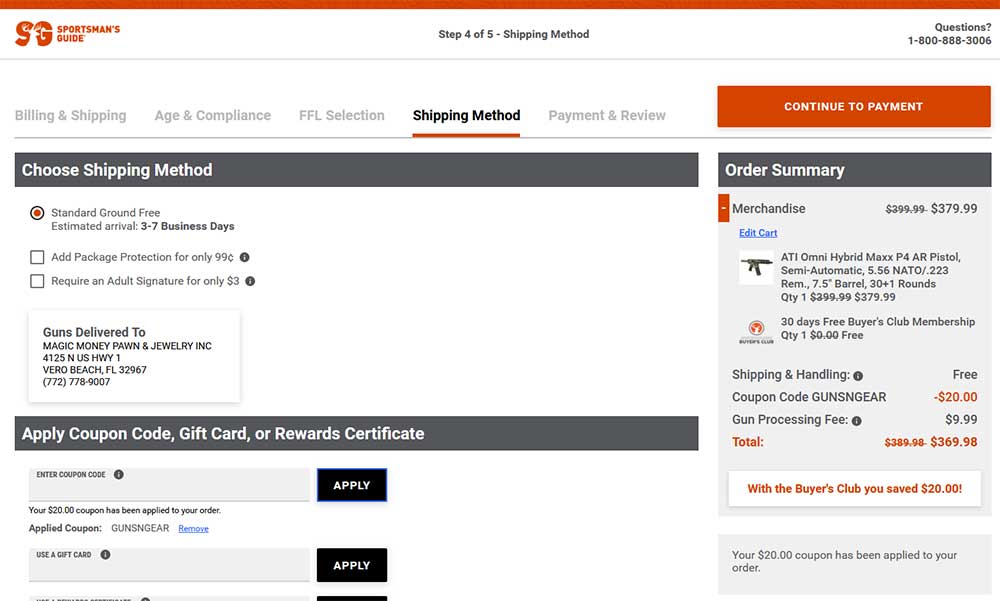The width and height of the screenshot is (1000, 601).
Task: Apply the entered coupon code
Action: 351,485
